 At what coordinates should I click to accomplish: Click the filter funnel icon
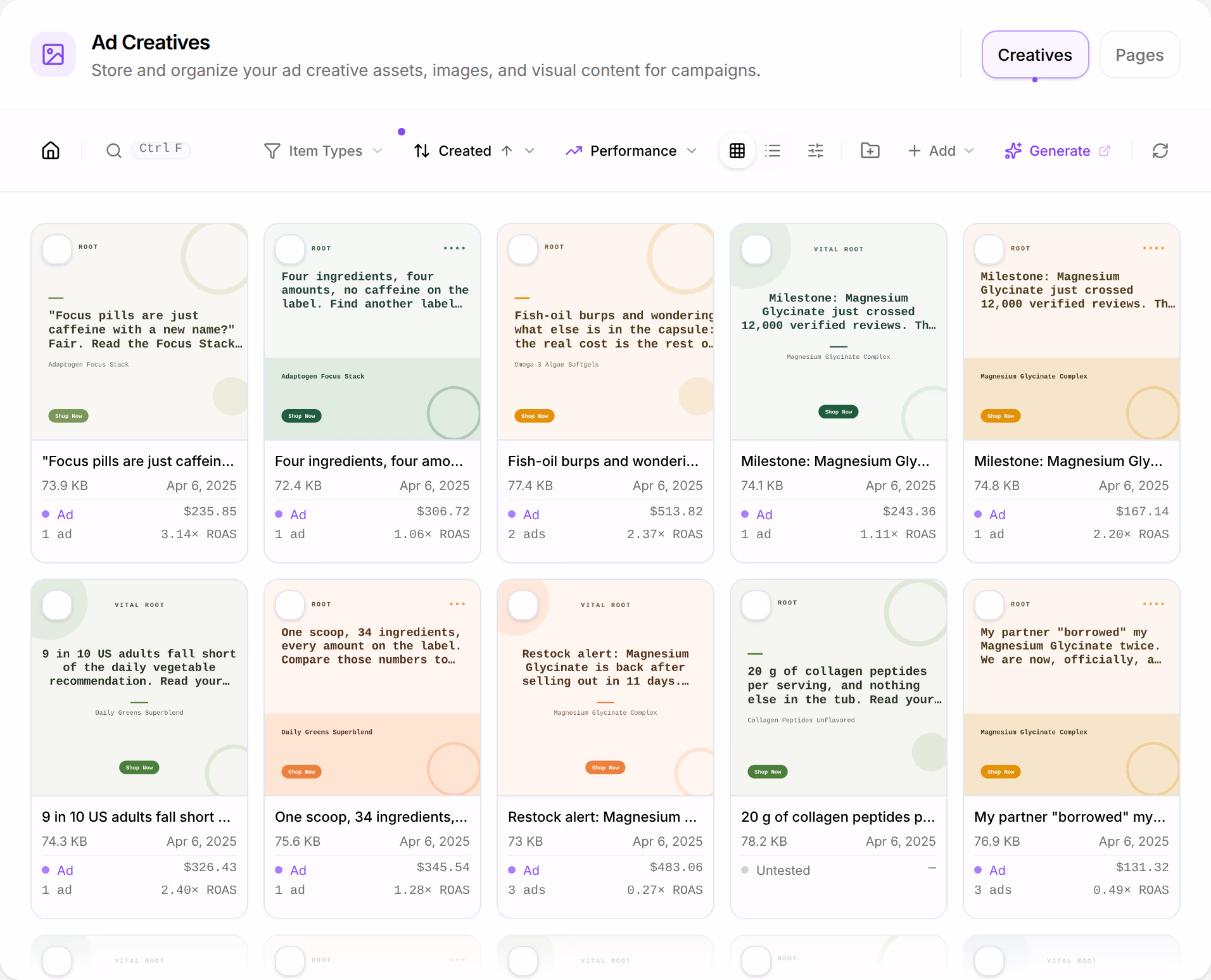272,151
